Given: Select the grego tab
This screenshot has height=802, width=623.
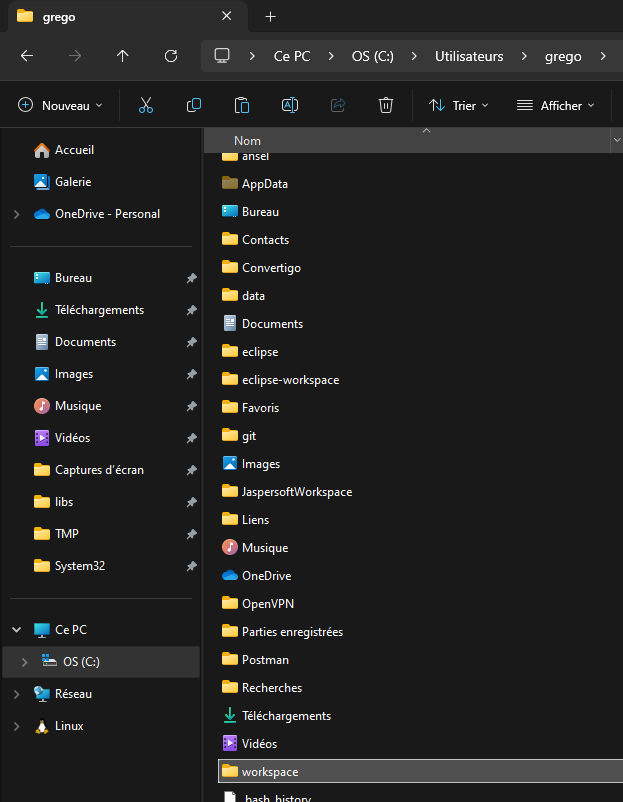Looking at the screenshot, I should [x=110, y=17].
